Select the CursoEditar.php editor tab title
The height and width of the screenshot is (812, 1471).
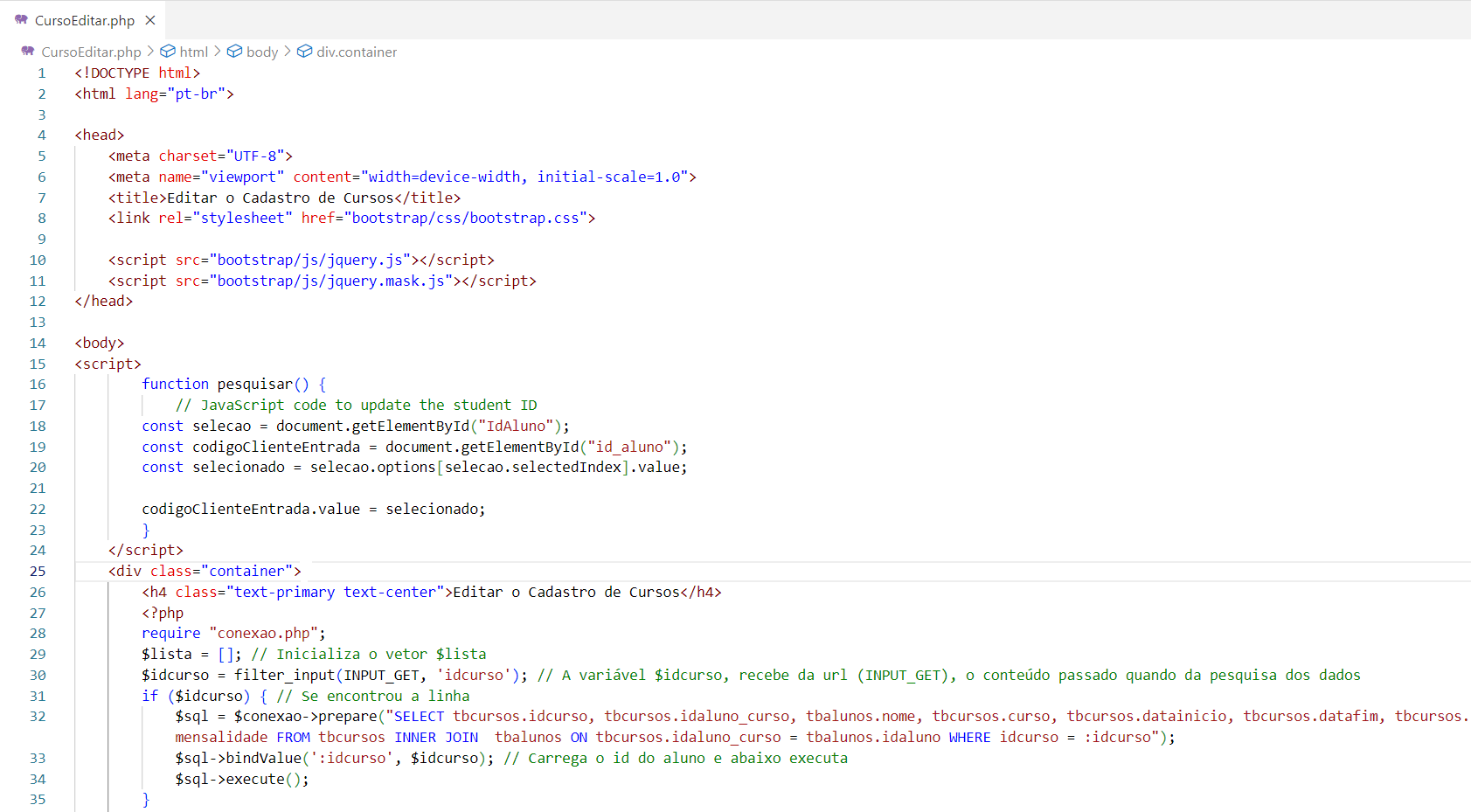tap(85, 20)
